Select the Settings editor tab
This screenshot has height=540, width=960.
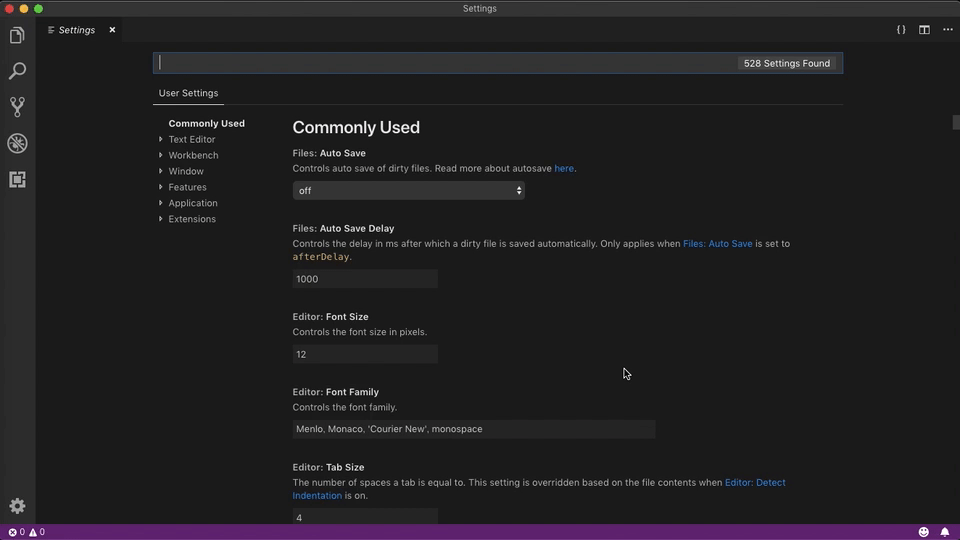coord(78,29)
